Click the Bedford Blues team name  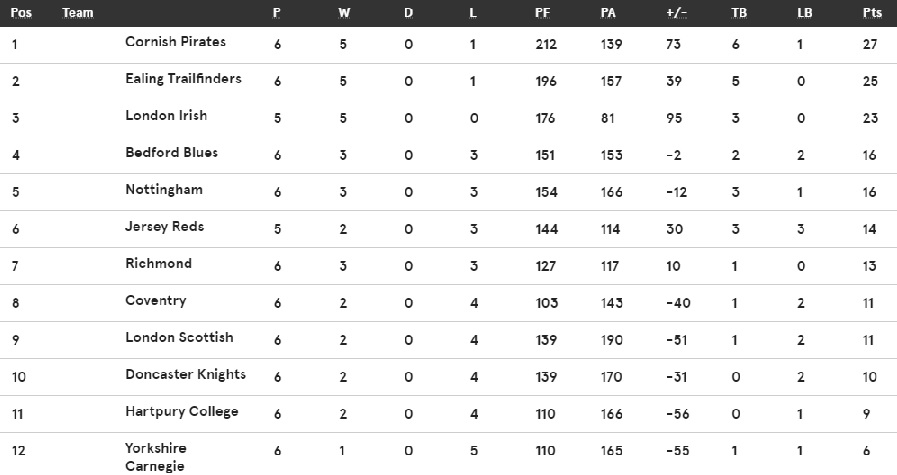click(x=171, y=152)
